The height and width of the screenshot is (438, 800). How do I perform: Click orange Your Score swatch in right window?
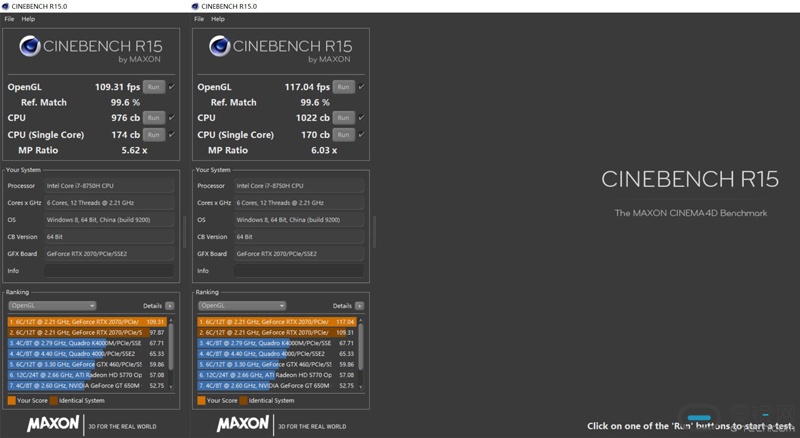[x=202, y=401]
